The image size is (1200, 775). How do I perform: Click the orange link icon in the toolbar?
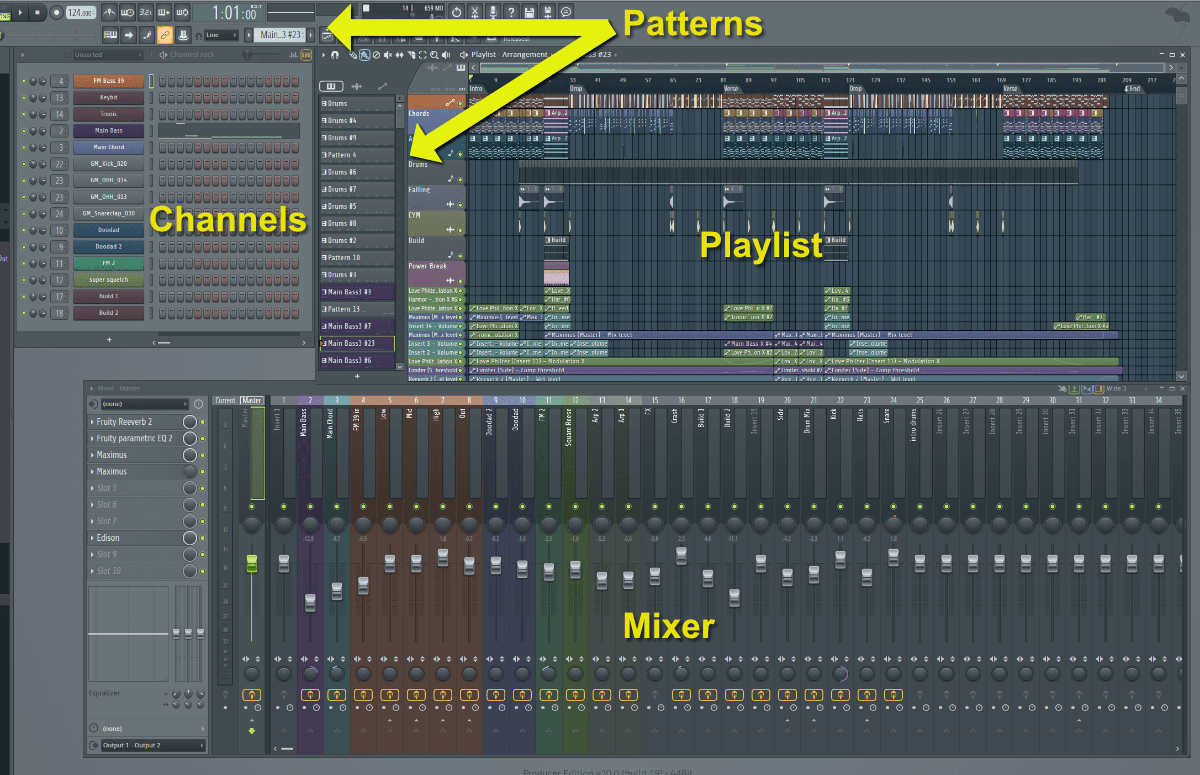pos(165,36)
